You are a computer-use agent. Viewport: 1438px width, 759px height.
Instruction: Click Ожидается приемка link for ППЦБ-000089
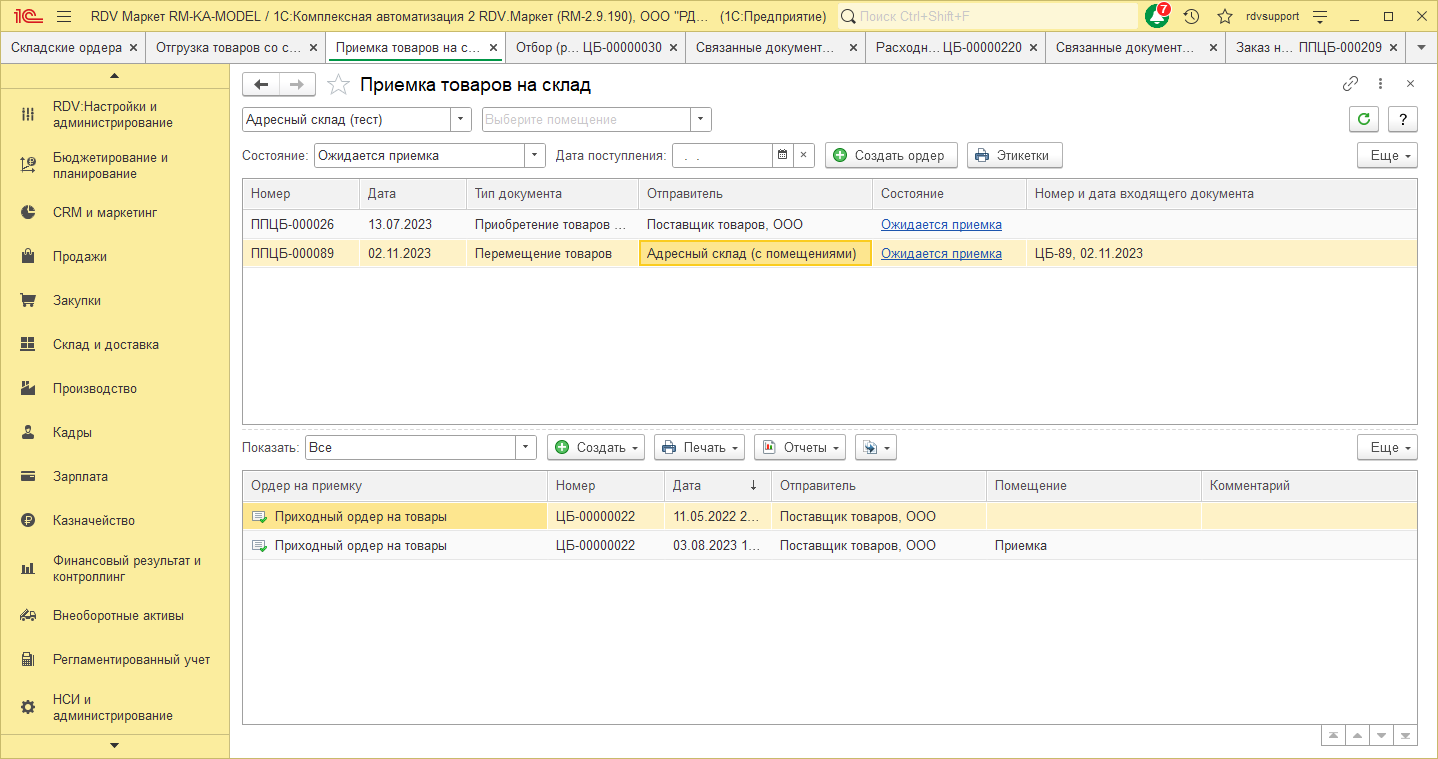point(941,254)
